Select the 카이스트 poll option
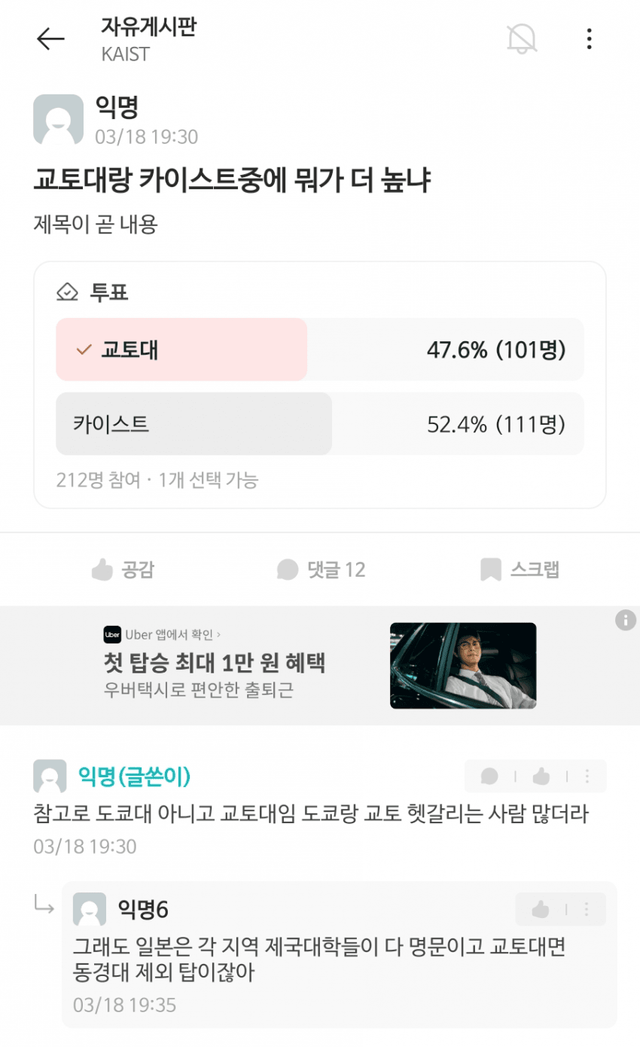The width and height of the screenshot is (640, 1047). point(194,424)
